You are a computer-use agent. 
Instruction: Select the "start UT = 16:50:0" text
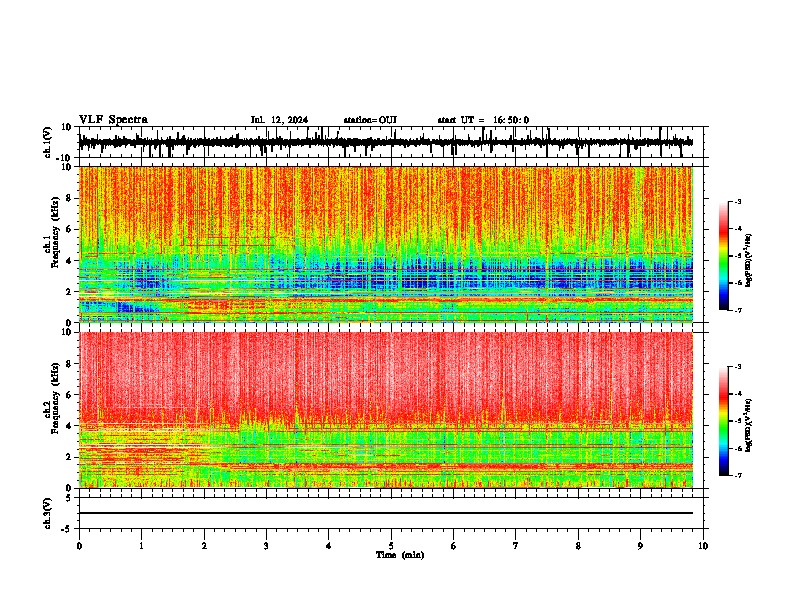click(483, 120)
